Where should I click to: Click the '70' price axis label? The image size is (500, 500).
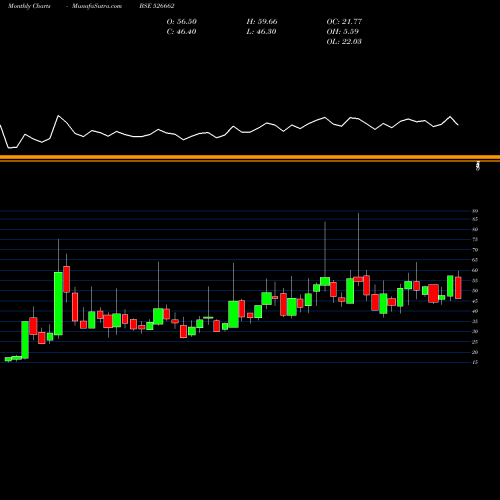(x=475, y=250)
